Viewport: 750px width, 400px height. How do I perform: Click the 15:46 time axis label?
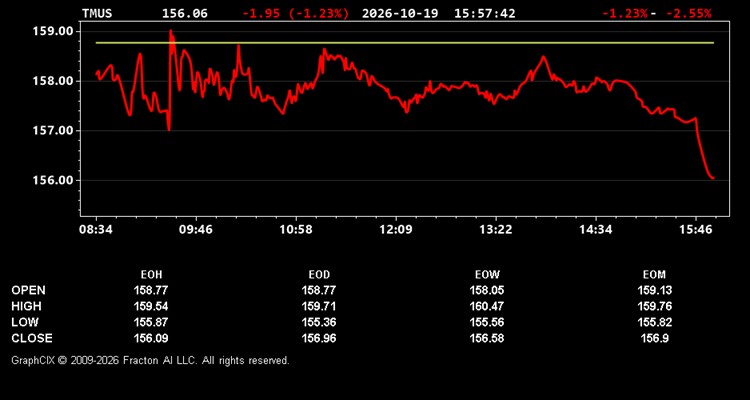coord(696,230)
